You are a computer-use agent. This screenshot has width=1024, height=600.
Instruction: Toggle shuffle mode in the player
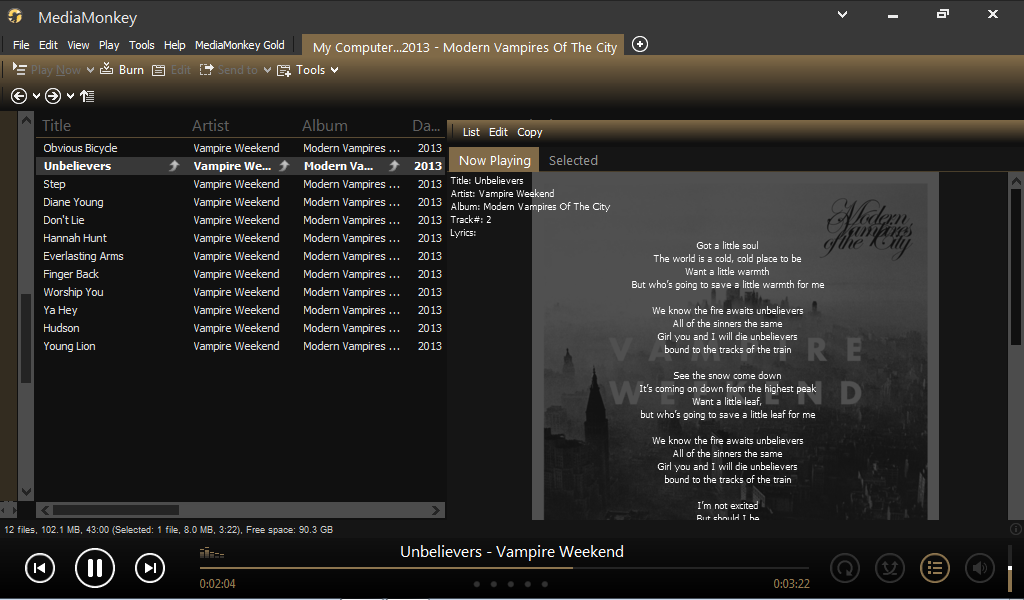pyautogui.click(x=889, y=568)
